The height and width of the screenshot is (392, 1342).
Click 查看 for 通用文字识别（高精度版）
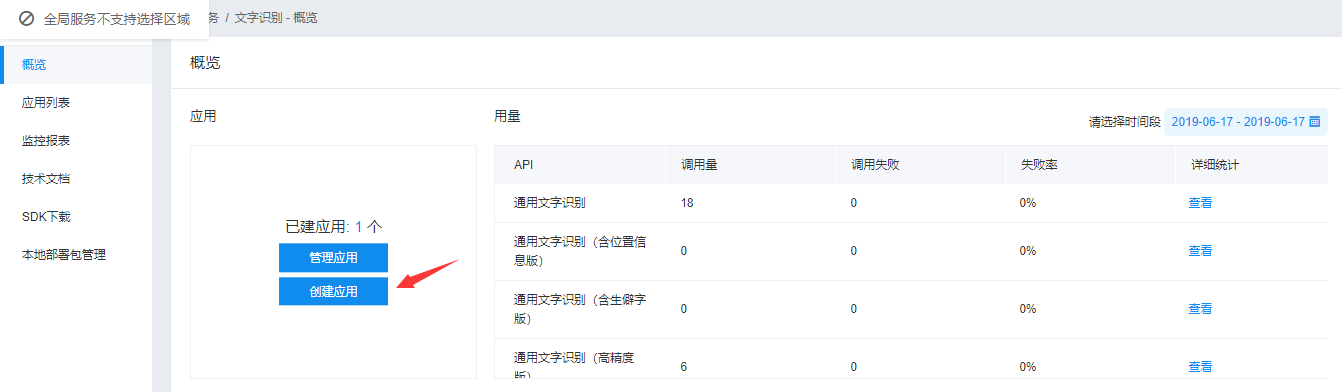coord(1200,367)
